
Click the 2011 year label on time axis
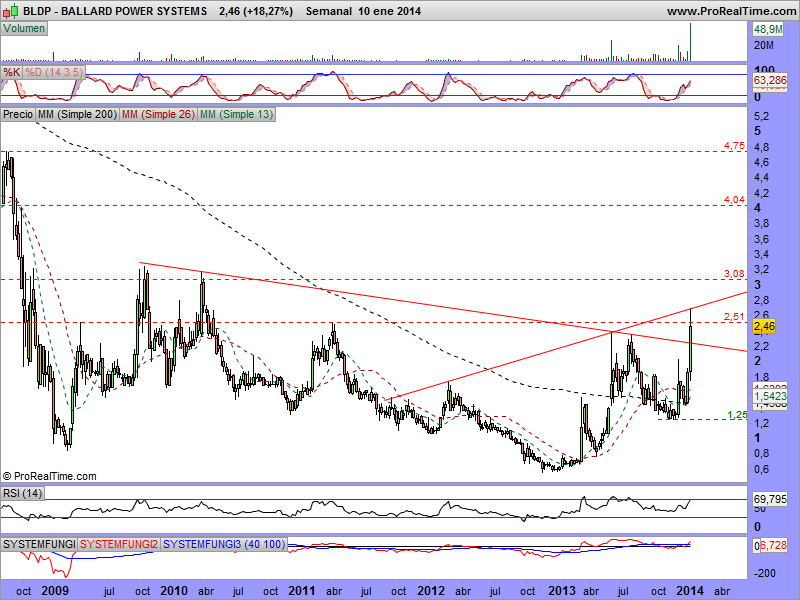coord(301,591)
